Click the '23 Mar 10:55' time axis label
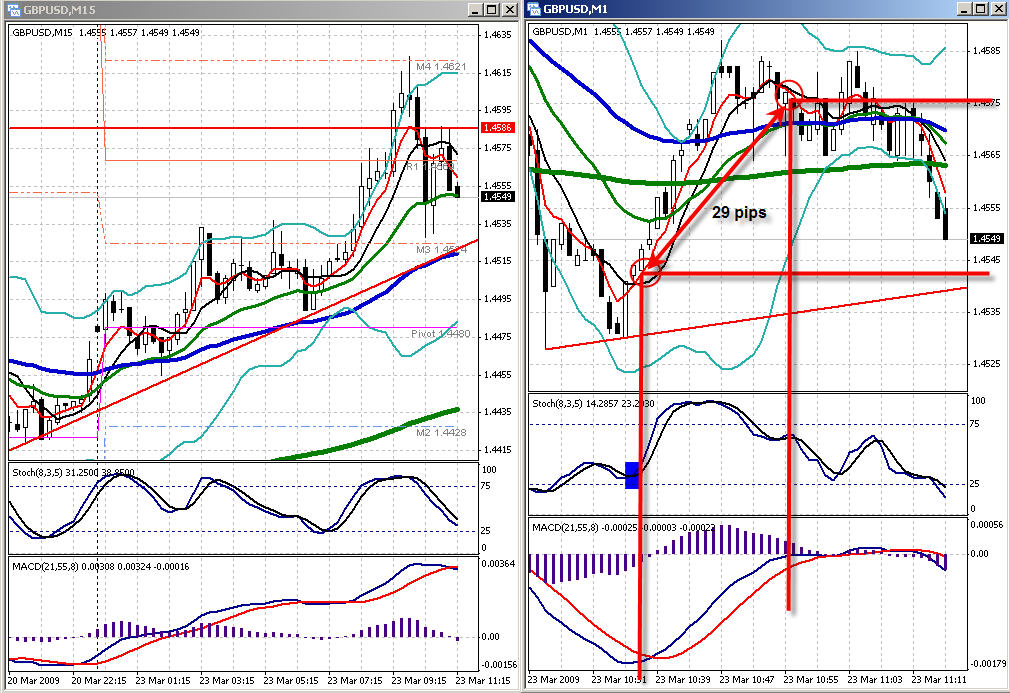The height and width of the screenshot is (693, 1010). pyautogui.click(x=812, y=679)
